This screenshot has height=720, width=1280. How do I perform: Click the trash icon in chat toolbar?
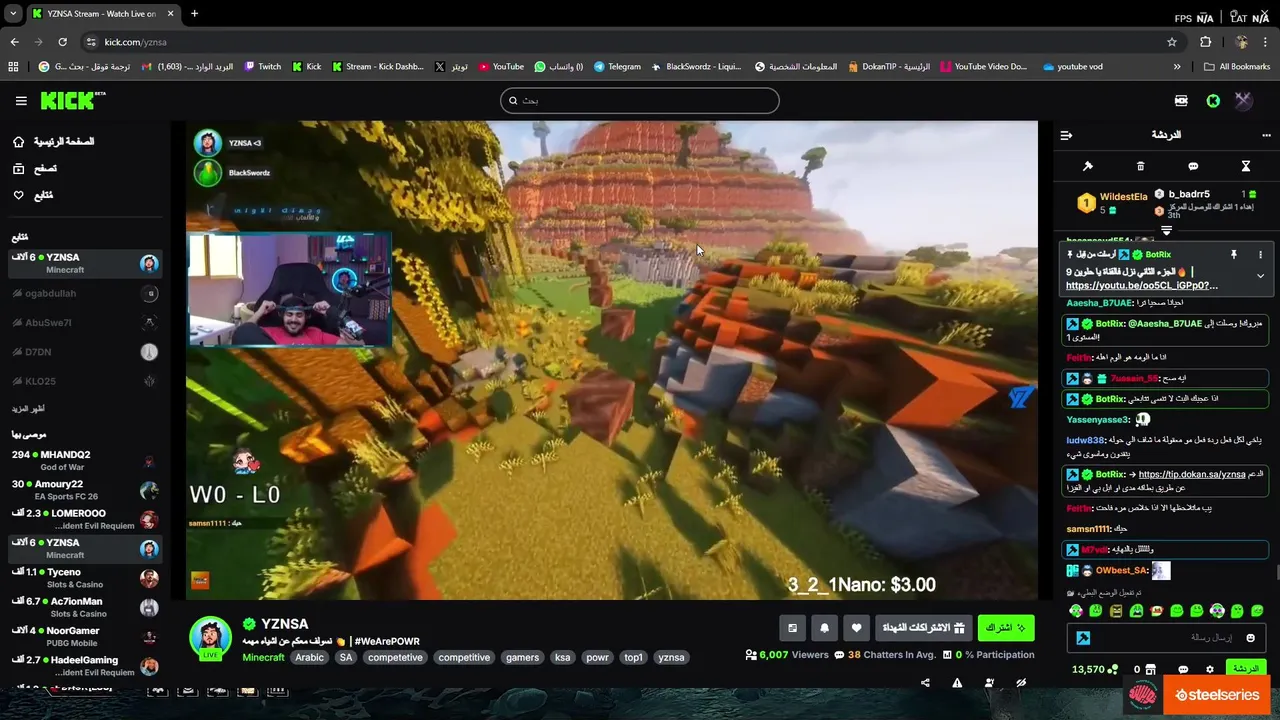coord(1140,166)
